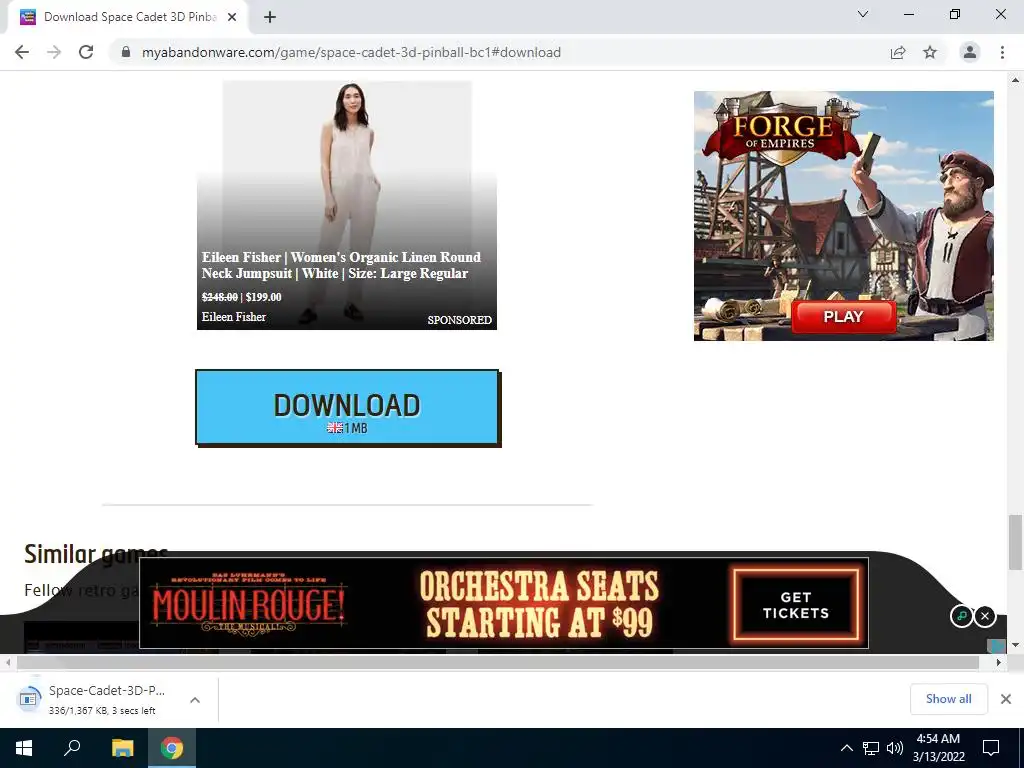
Task: Open the Chrome profile avatar
Action: click(970, 52)
